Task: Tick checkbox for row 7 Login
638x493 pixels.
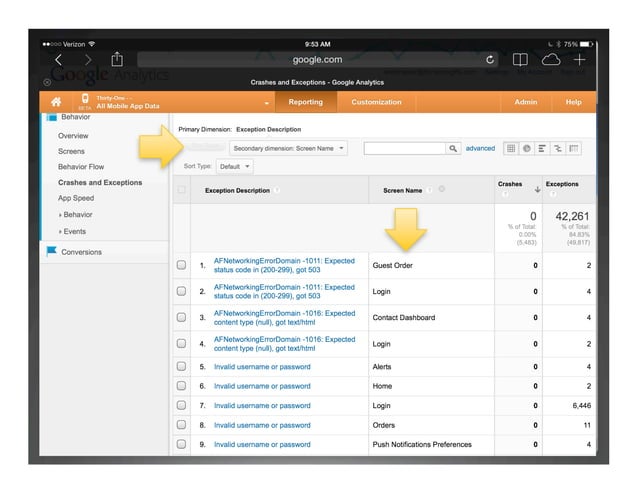Action: pyautogui.click(x=181, y=406)
